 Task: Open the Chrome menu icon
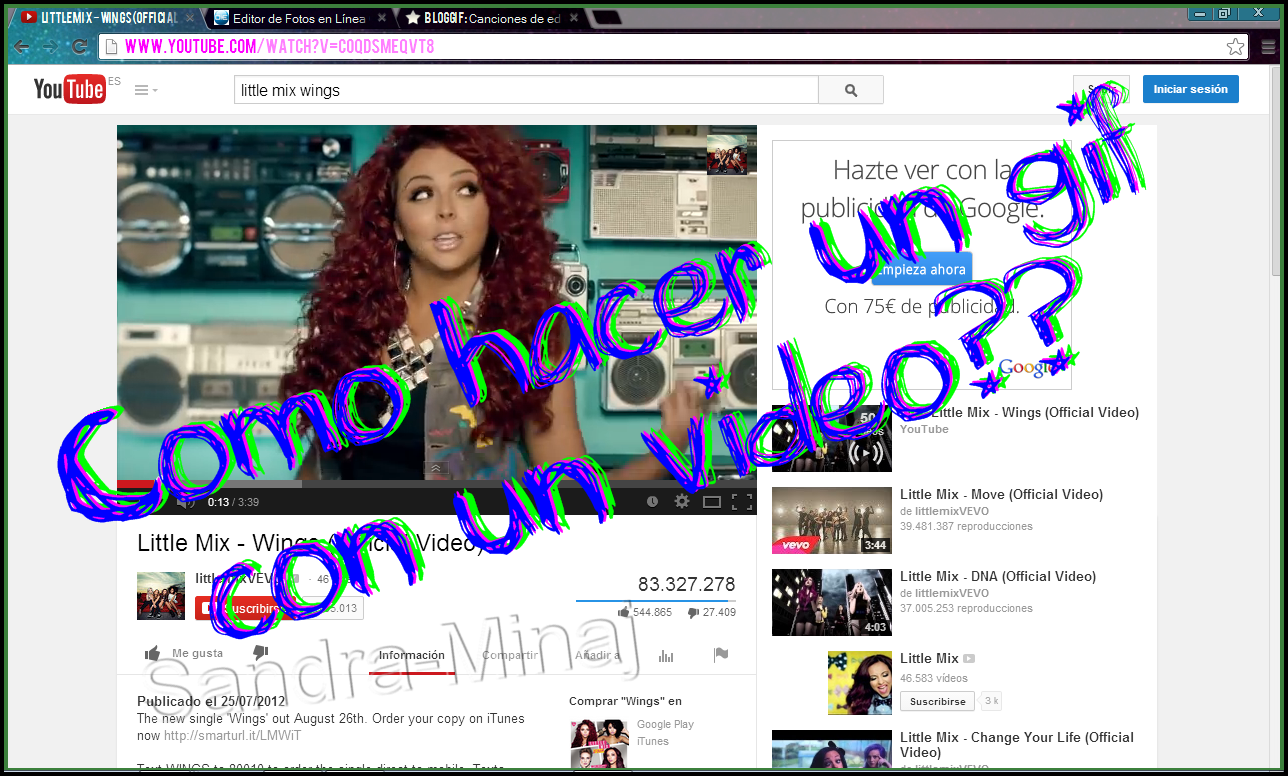pyautogui.click(x=1268, y=47)
